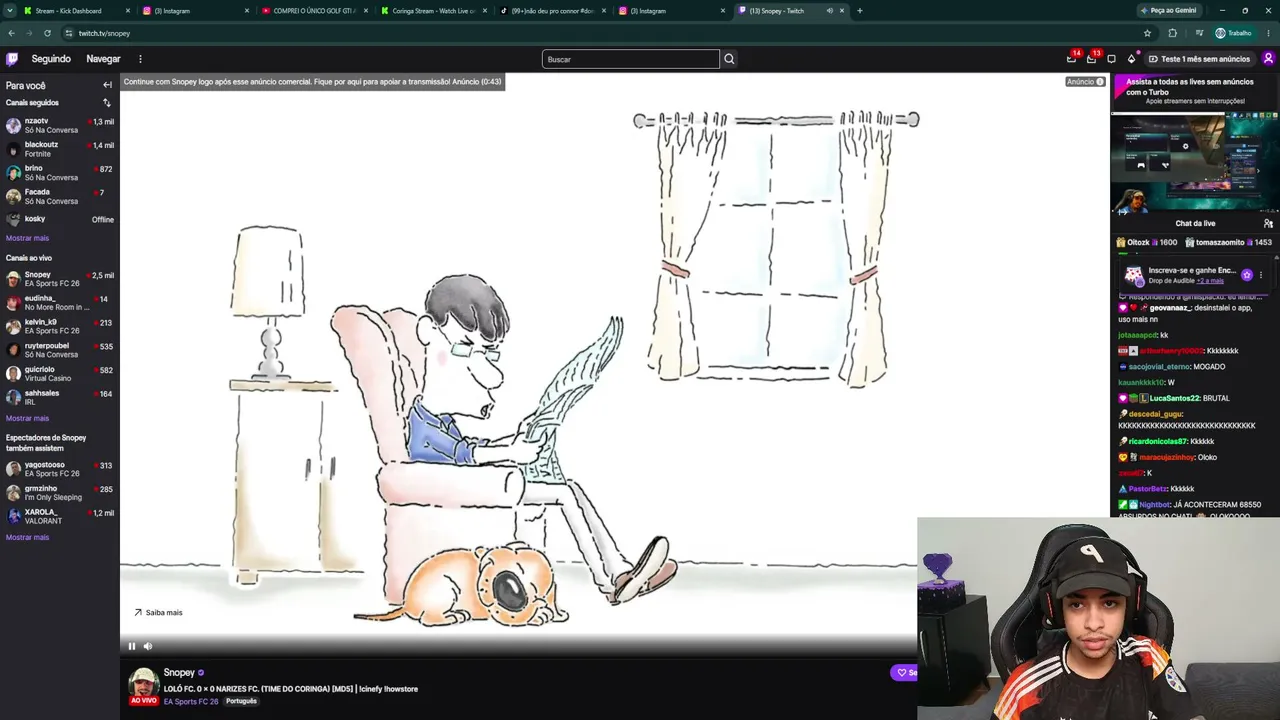Click Saiba mais on the ad
The image size is (1280, 720).
[x=158, y=613]
